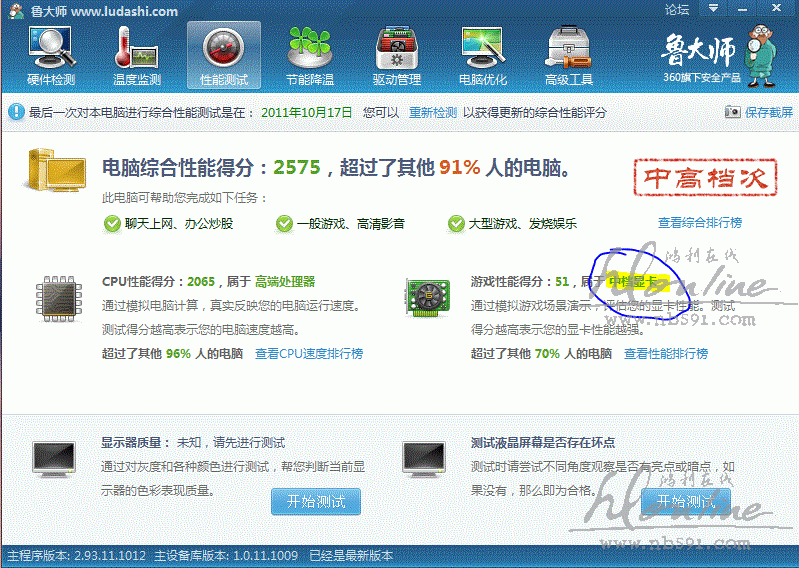Select the 性能测试 performance test tab
The image size is (799, 568).
[x=224, y=56]
